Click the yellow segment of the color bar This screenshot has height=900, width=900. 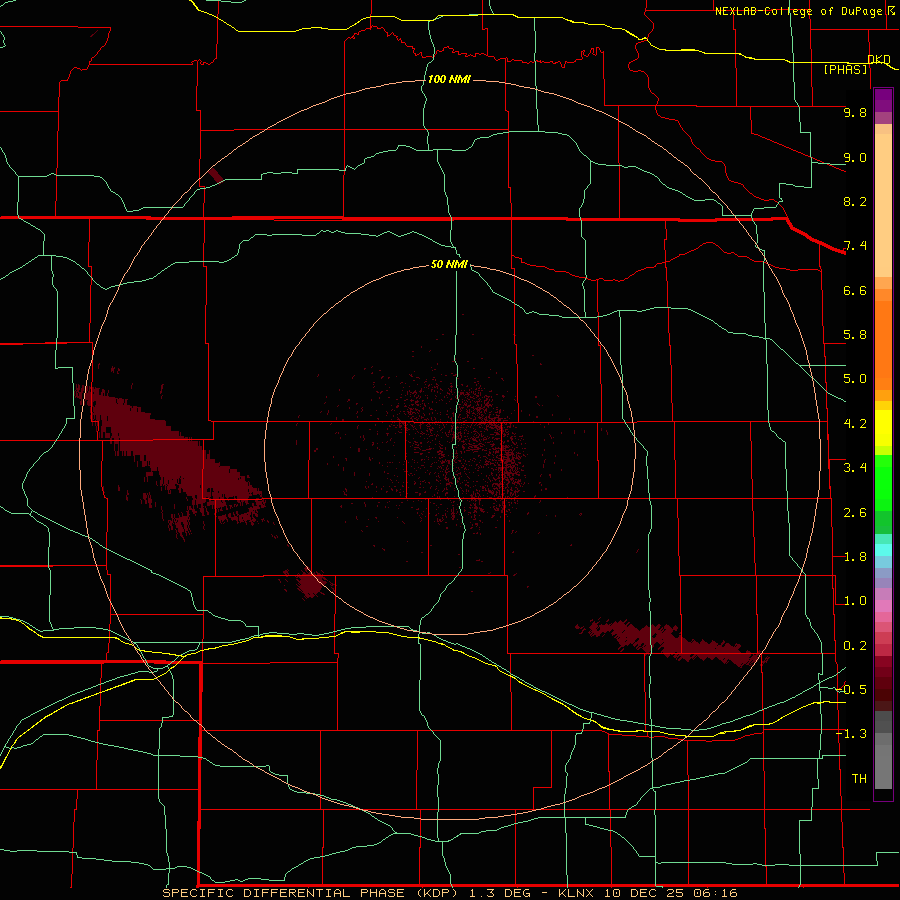pyautogui.click(x=883, y=428)
